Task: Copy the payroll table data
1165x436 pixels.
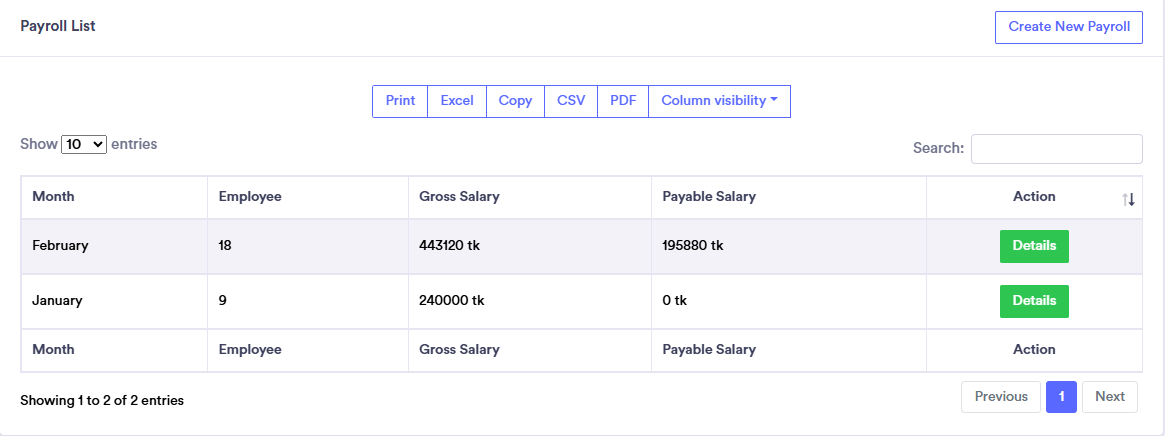Action: 515,101
